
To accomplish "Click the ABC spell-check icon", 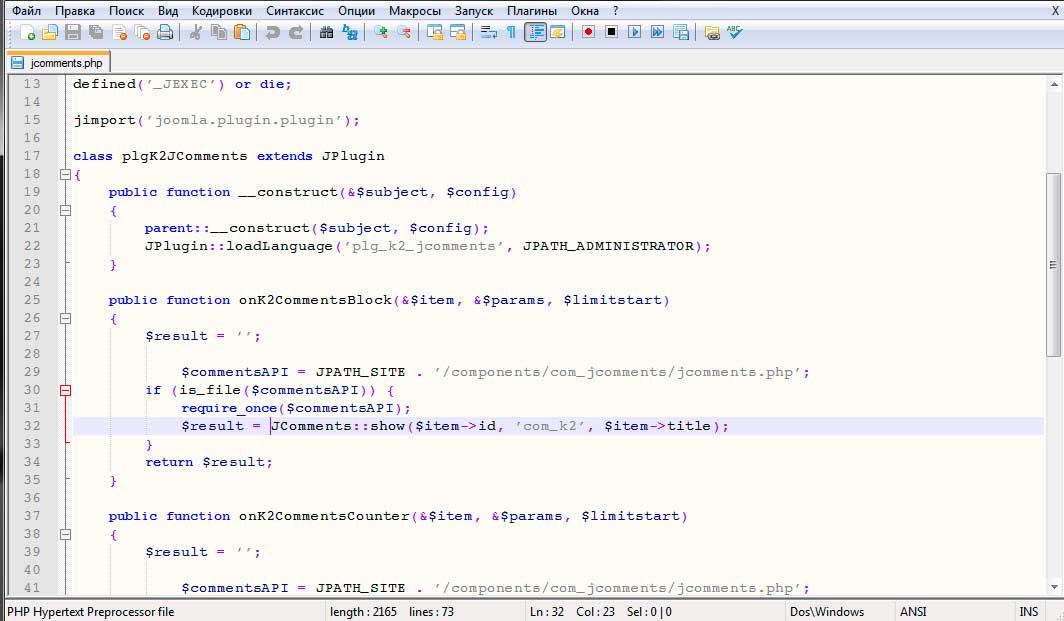I will (x=734, y=32).
